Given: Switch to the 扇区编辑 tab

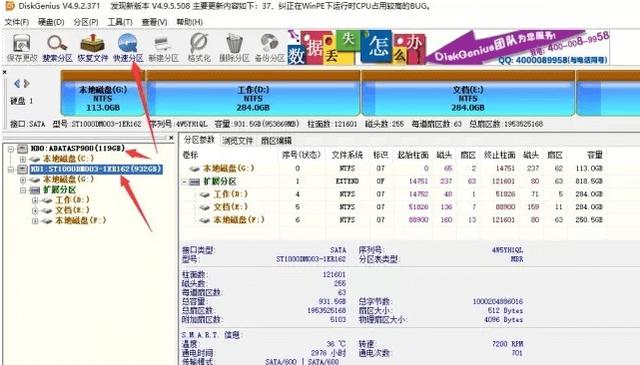Looking at the screenshot, I should coord(276,141).
